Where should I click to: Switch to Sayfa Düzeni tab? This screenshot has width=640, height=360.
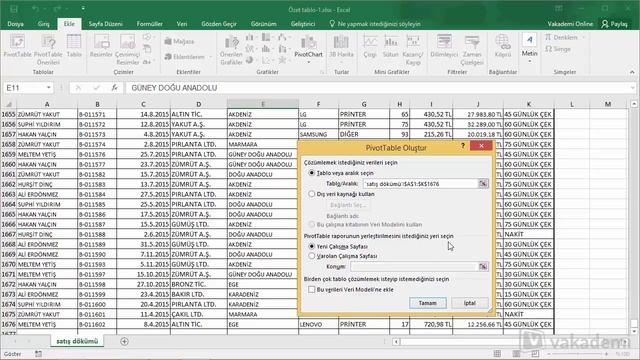click(105, 24)
